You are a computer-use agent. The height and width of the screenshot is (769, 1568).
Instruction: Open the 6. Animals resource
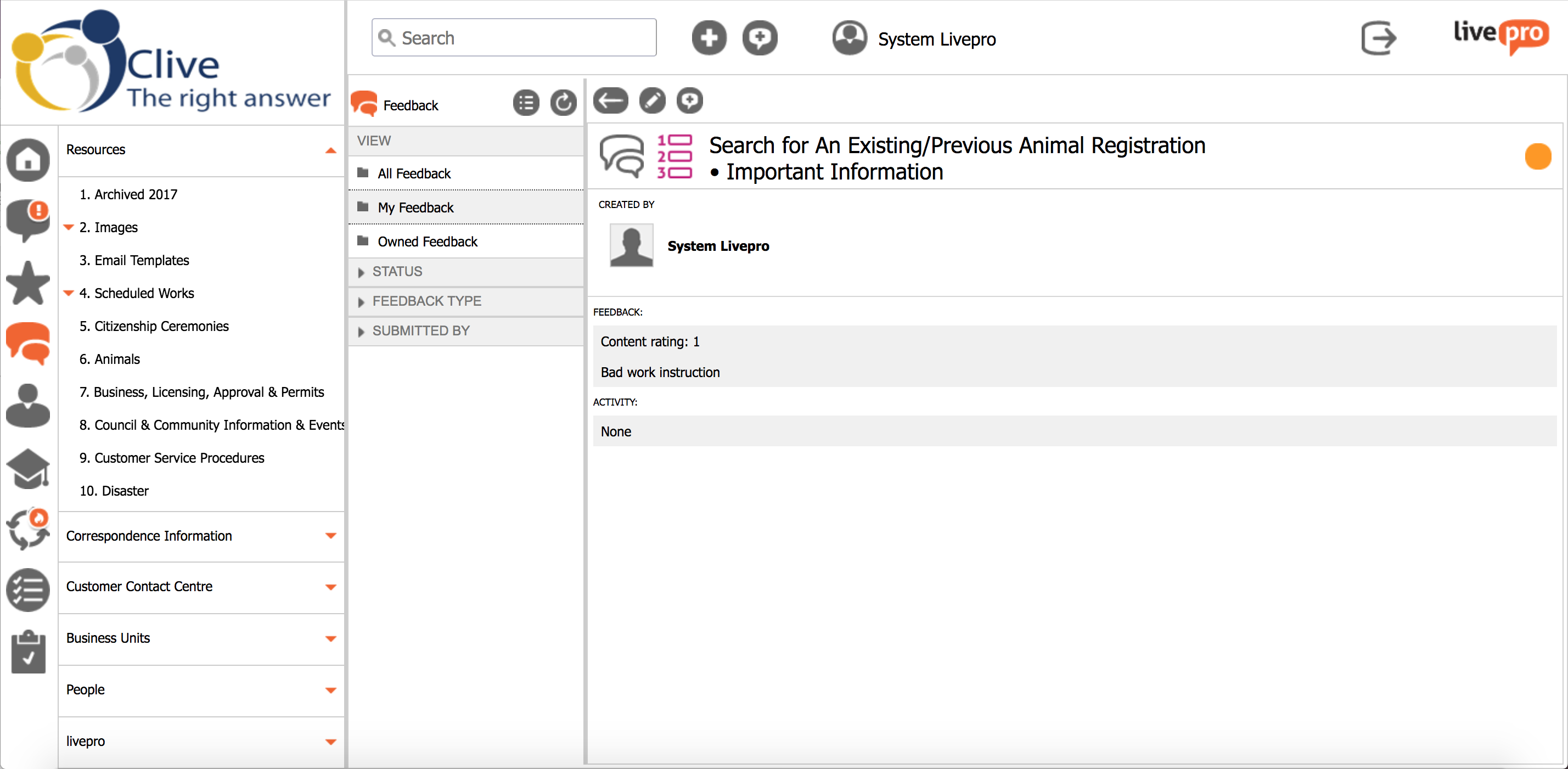coord(110,359)
